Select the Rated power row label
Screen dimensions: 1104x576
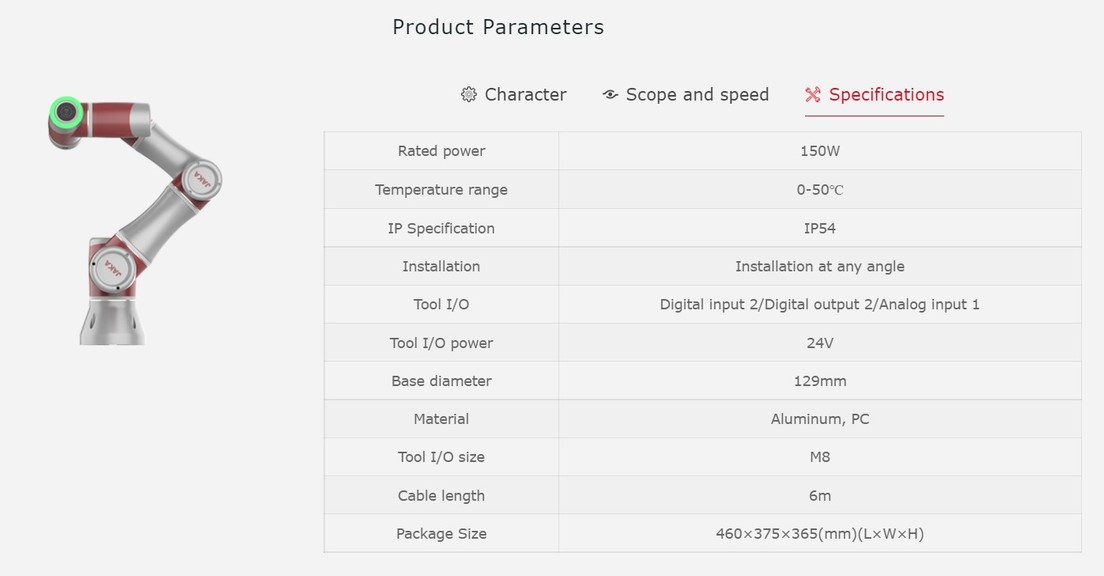tap(441, 151)
